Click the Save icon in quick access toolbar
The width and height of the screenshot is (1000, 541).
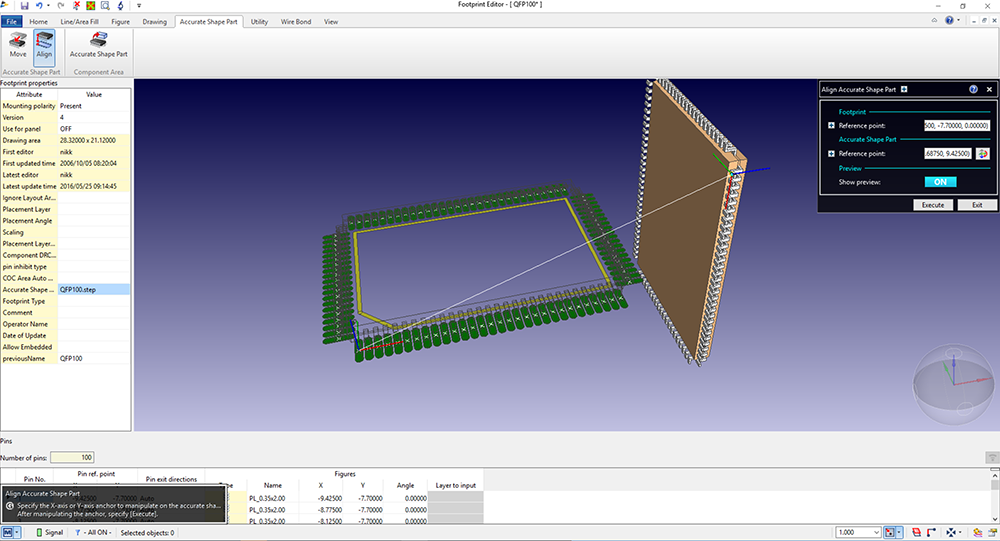pyautogui.click(x=23, y=6)
